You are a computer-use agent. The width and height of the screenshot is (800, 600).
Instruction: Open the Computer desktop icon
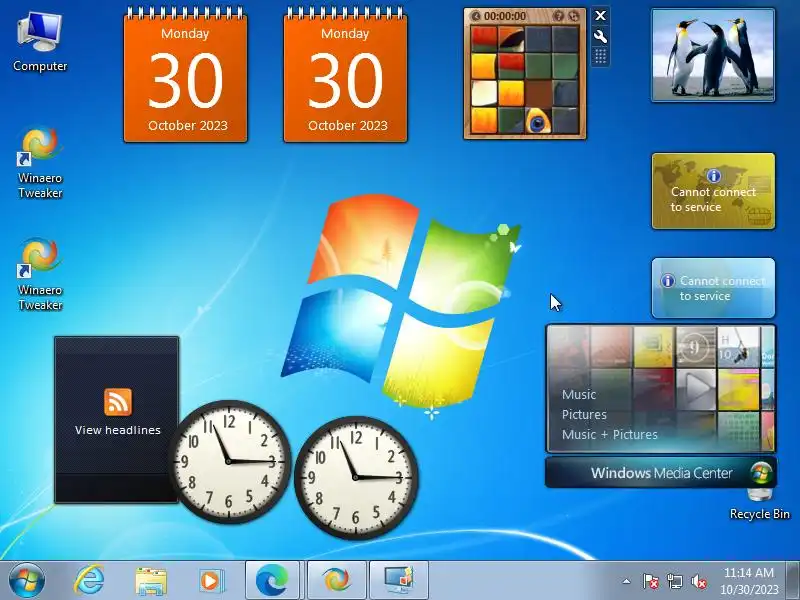click(x=40, y=42)
